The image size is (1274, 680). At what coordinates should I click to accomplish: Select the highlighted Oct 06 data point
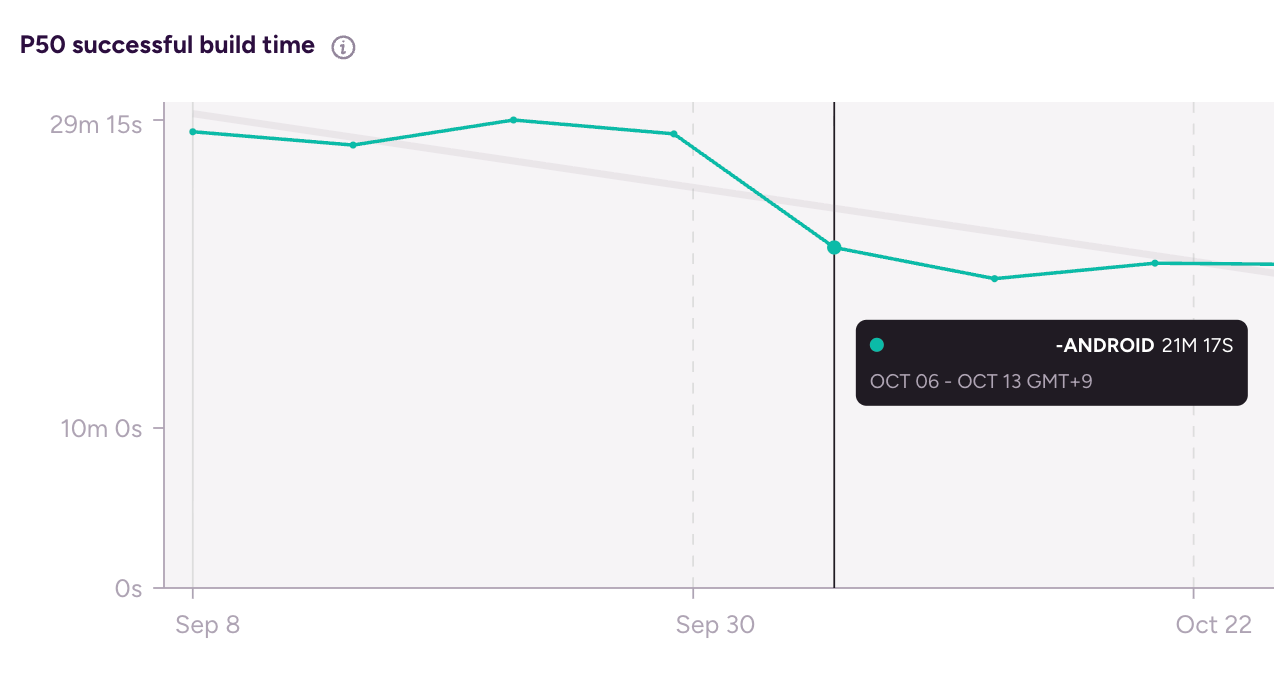(834, 247)
